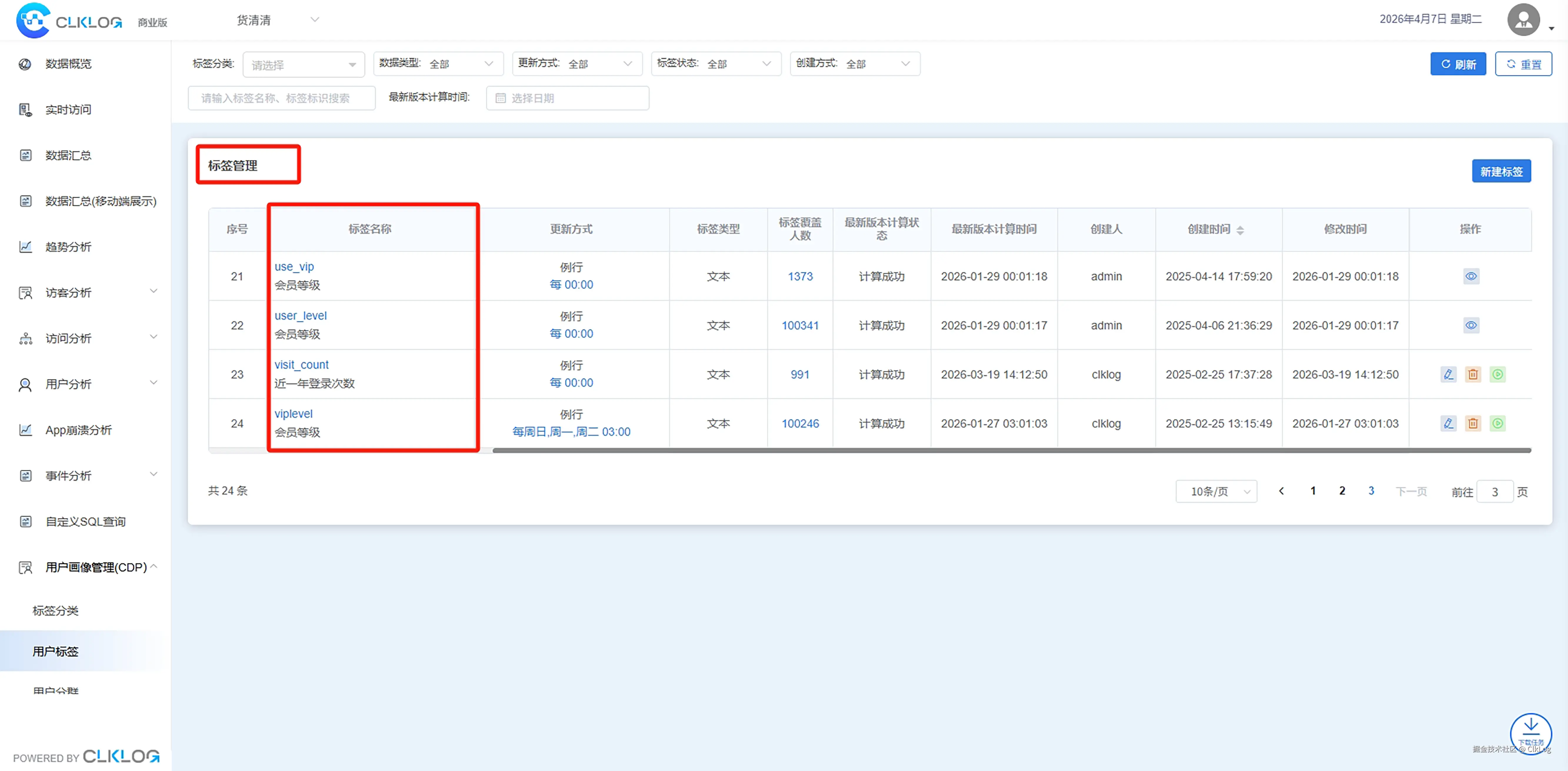Click delete icon for viplevel row
This screenshot has height=771, width=1568.
click(x=1472, y=423)
